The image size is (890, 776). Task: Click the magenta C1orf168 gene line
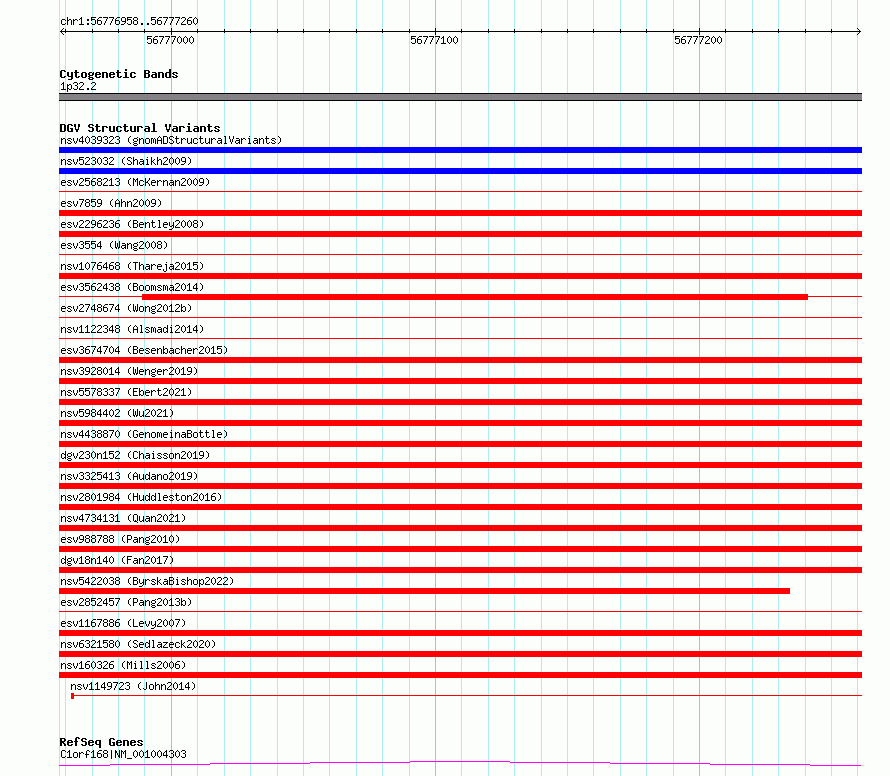(x=460, y=764)
